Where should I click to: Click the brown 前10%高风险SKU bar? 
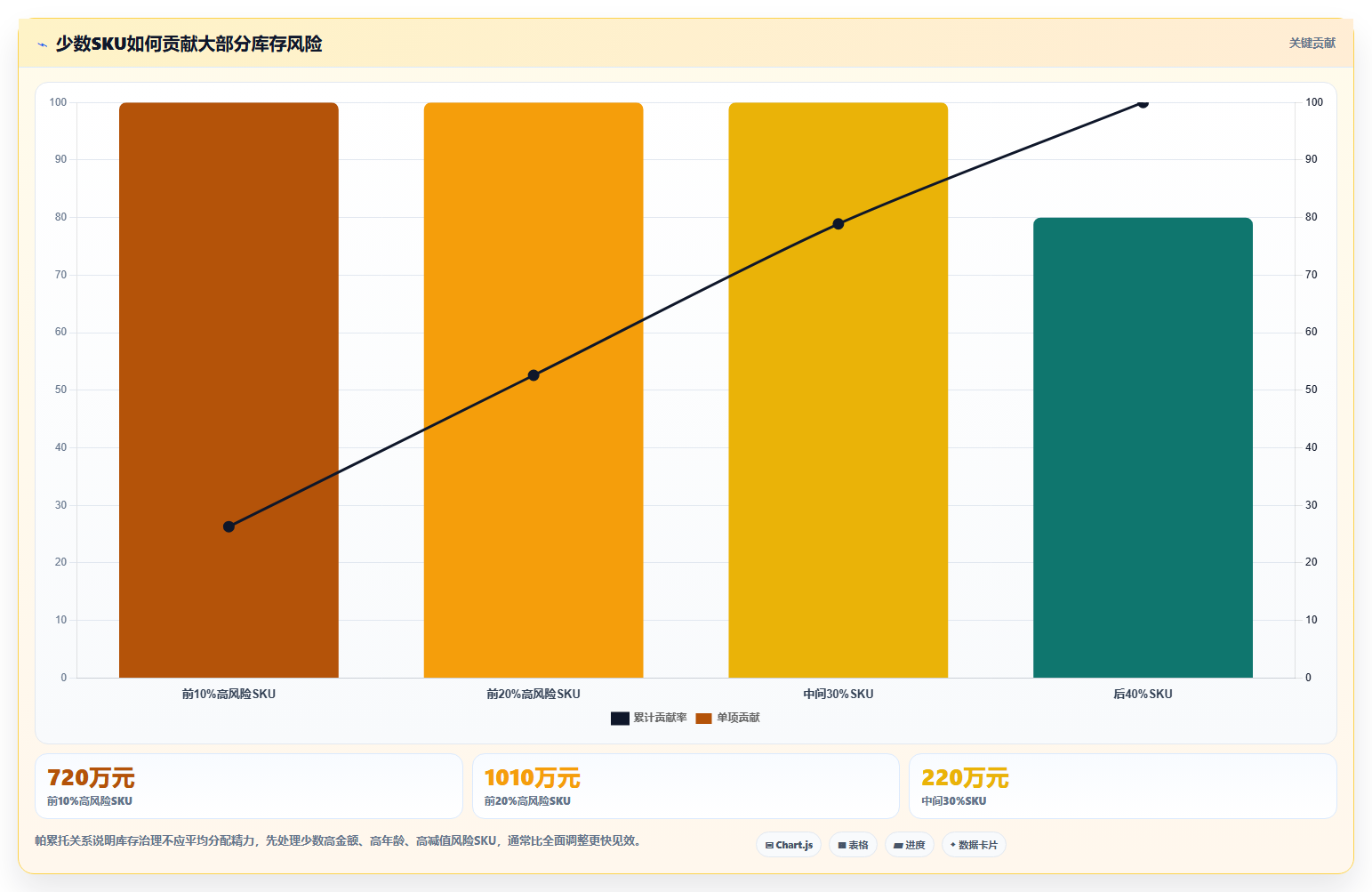tap(229, 390)
